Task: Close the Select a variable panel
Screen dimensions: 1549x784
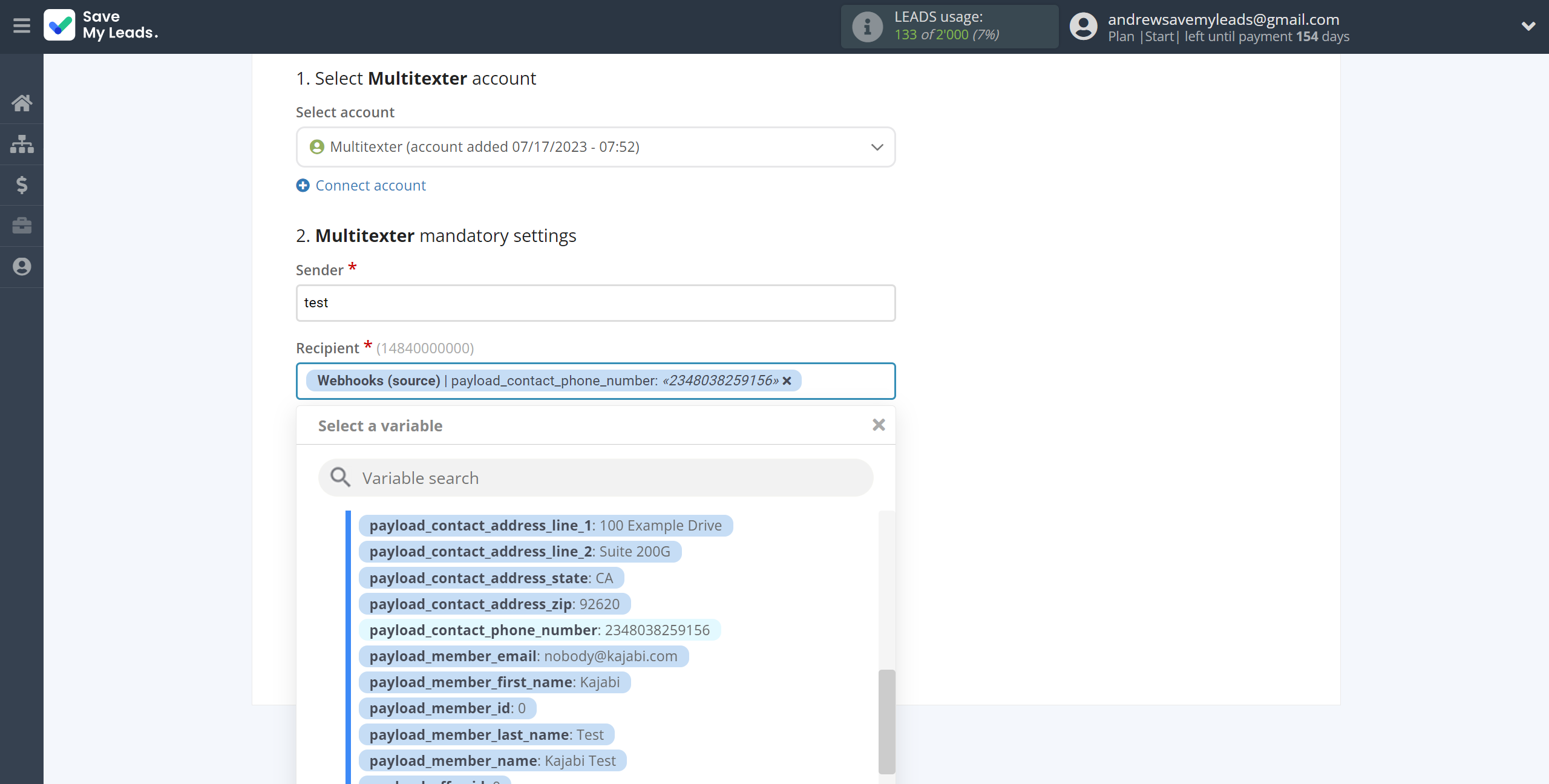Action: tap(879, 425)
